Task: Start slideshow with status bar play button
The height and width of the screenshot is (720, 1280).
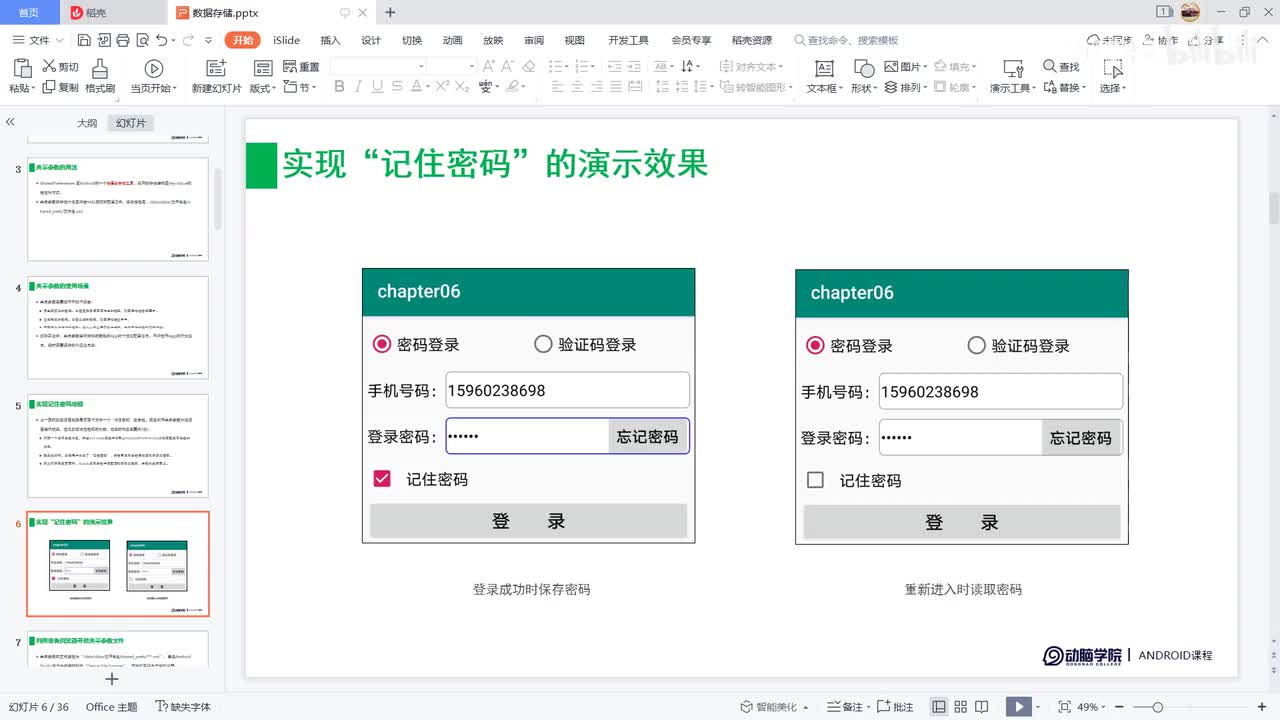Action: (x=1018, y=707)
